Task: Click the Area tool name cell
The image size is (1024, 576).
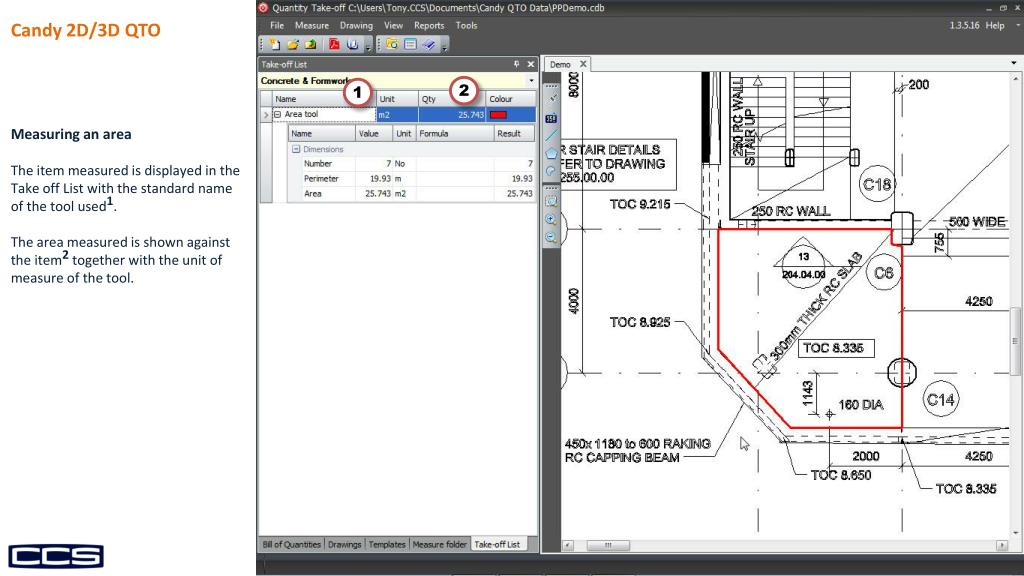Action: [x=324, y=115]
